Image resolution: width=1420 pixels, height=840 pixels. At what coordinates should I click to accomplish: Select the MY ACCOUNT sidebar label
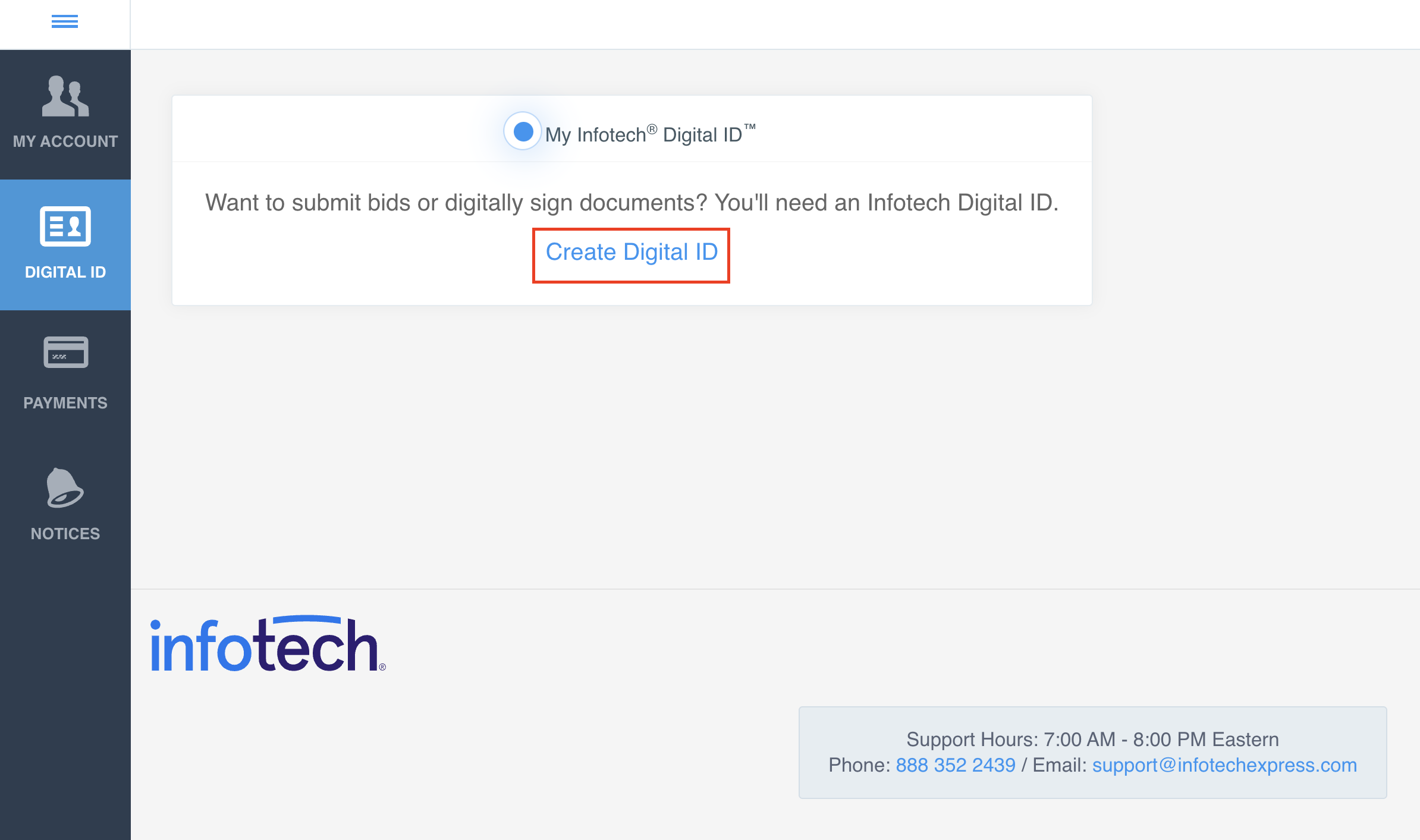pyautogui.click(x=65, y=141)
